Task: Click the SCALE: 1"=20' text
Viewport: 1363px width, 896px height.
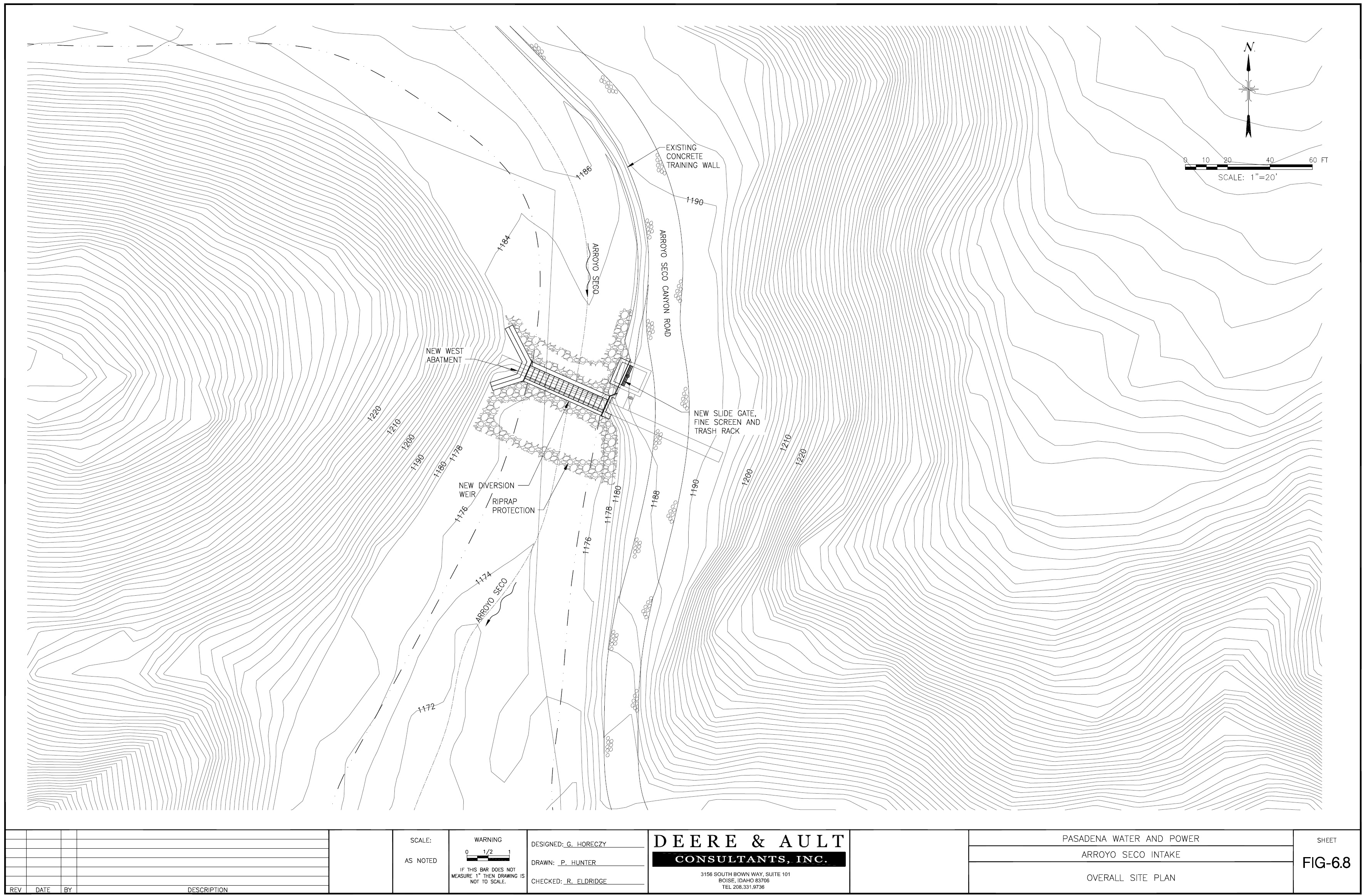Action: click(x=1247, y=178)
